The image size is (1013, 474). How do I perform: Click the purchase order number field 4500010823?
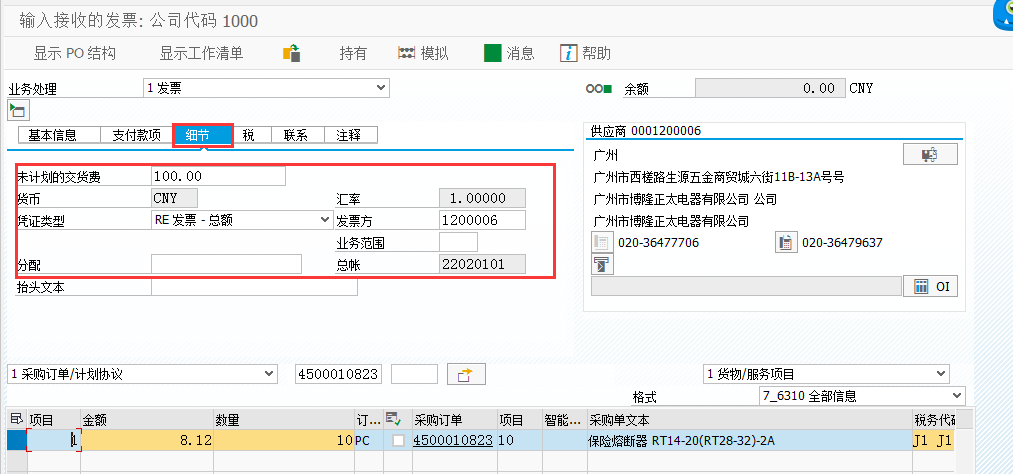coord(339,374)
